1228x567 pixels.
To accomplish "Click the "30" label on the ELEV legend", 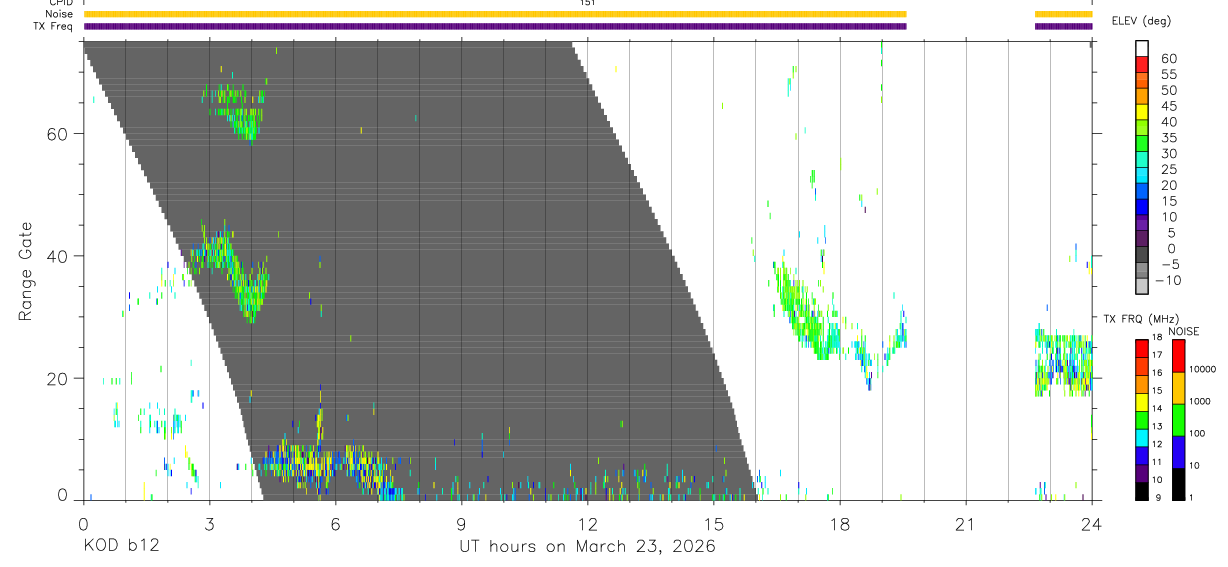I will pyautogui.click(x=1168, y=153).
